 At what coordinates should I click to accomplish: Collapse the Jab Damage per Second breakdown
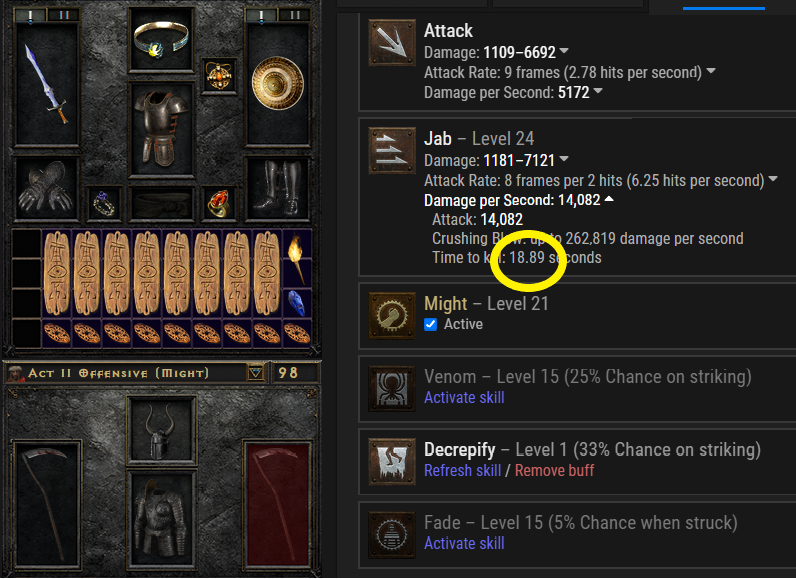(x=609, y=199)
